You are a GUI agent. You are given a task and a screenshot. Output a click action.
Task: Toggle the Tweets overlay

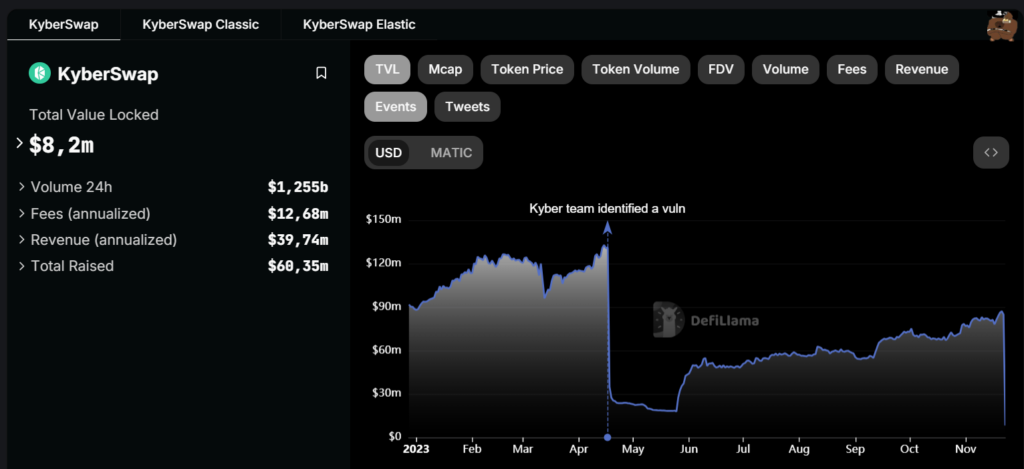pos(468,106)
